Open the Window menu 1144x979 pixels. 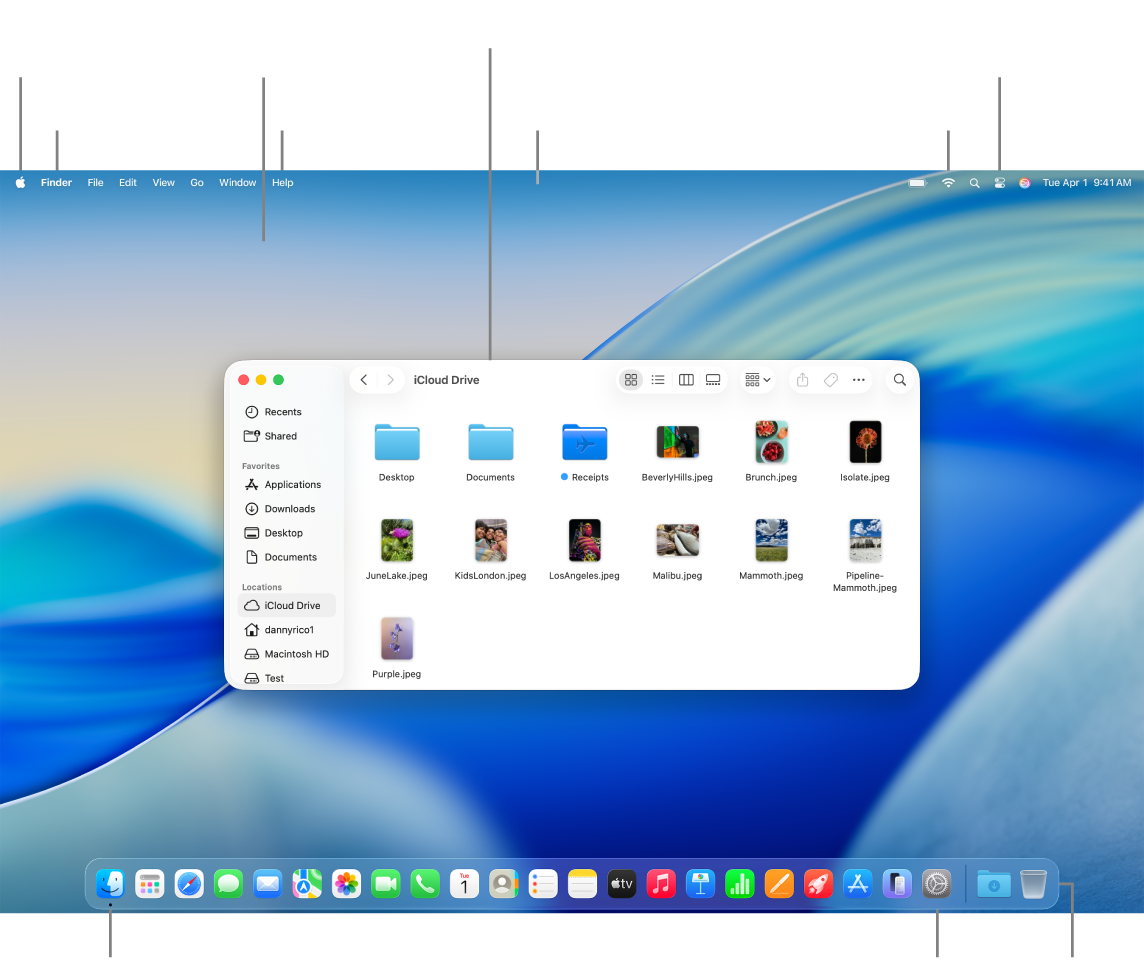[238, 183]
